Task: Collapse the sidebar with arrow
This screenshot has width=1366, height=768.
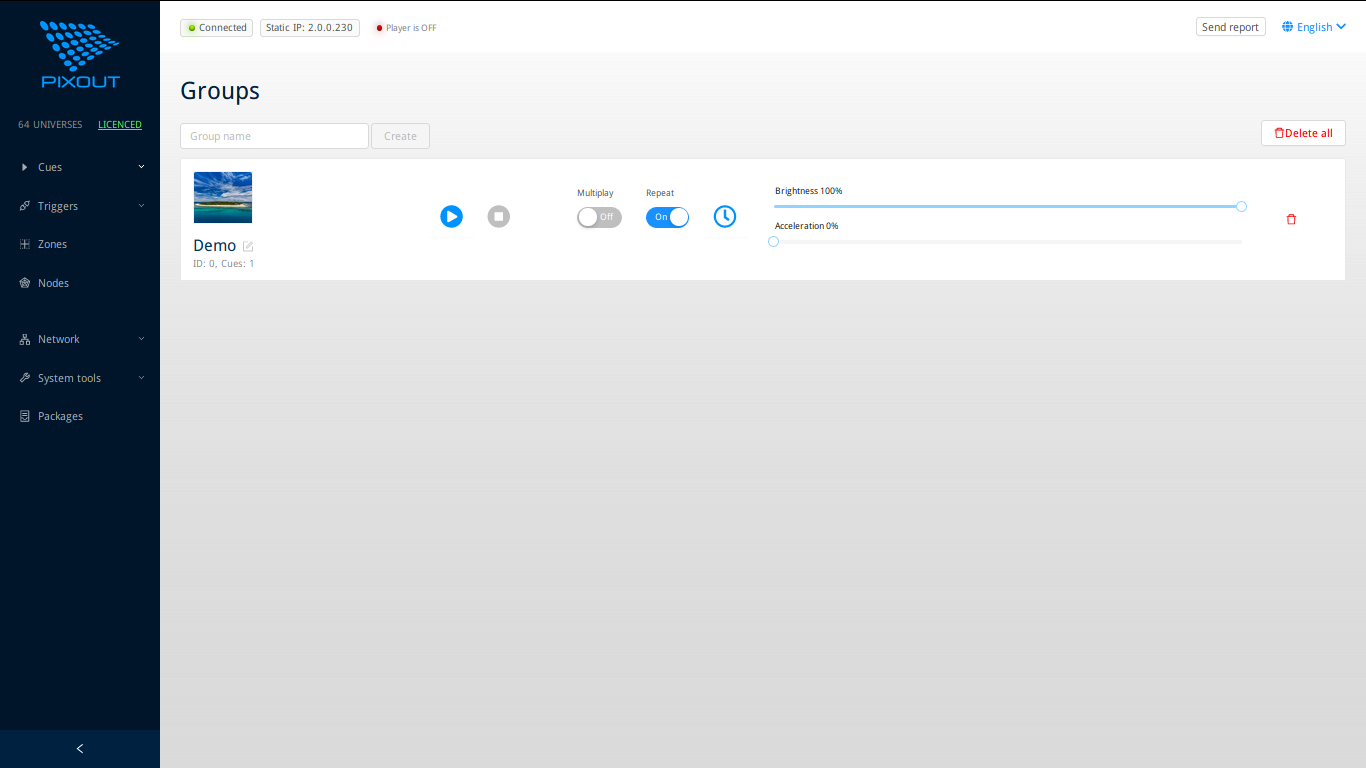Action: coord(80,748)
